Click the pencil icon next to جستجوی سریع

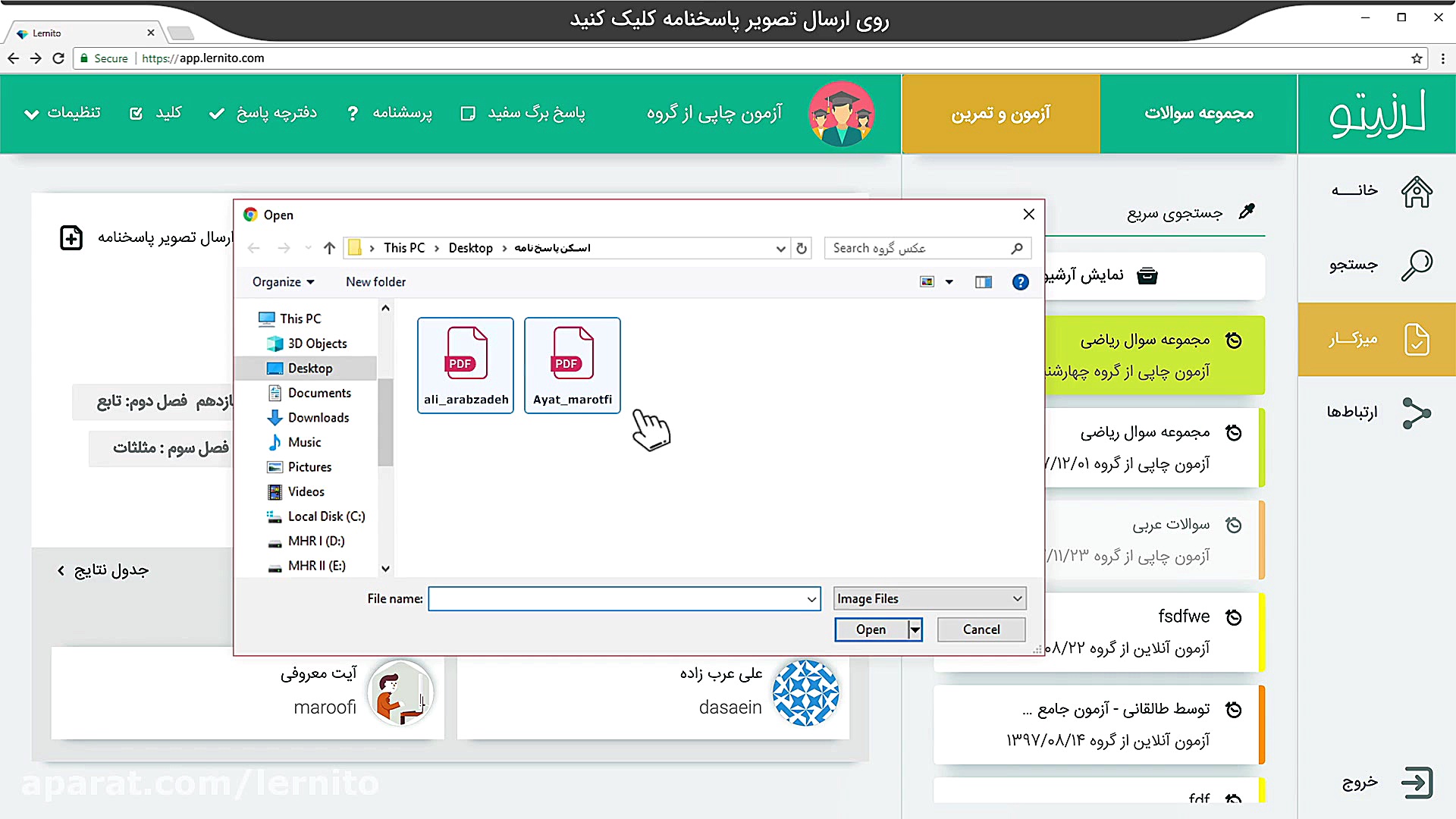(x=1246, y=212)
